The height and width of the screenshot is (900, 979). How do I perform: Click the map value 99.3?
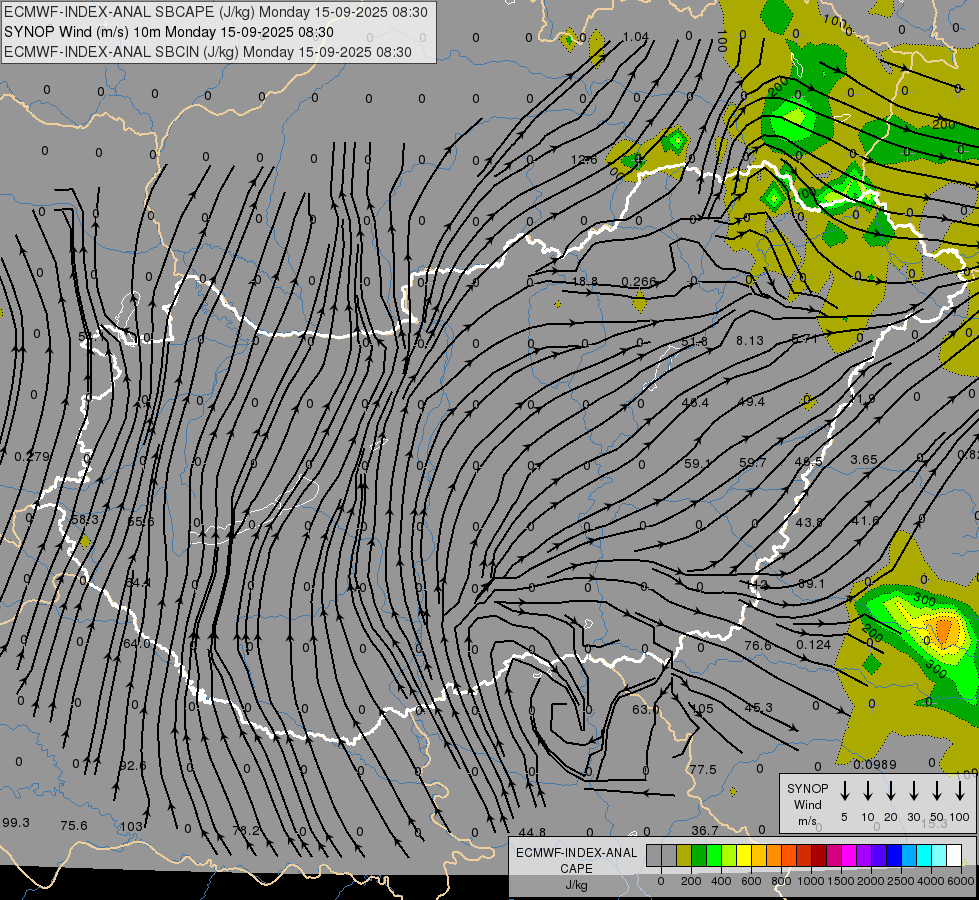click(16, 822)
